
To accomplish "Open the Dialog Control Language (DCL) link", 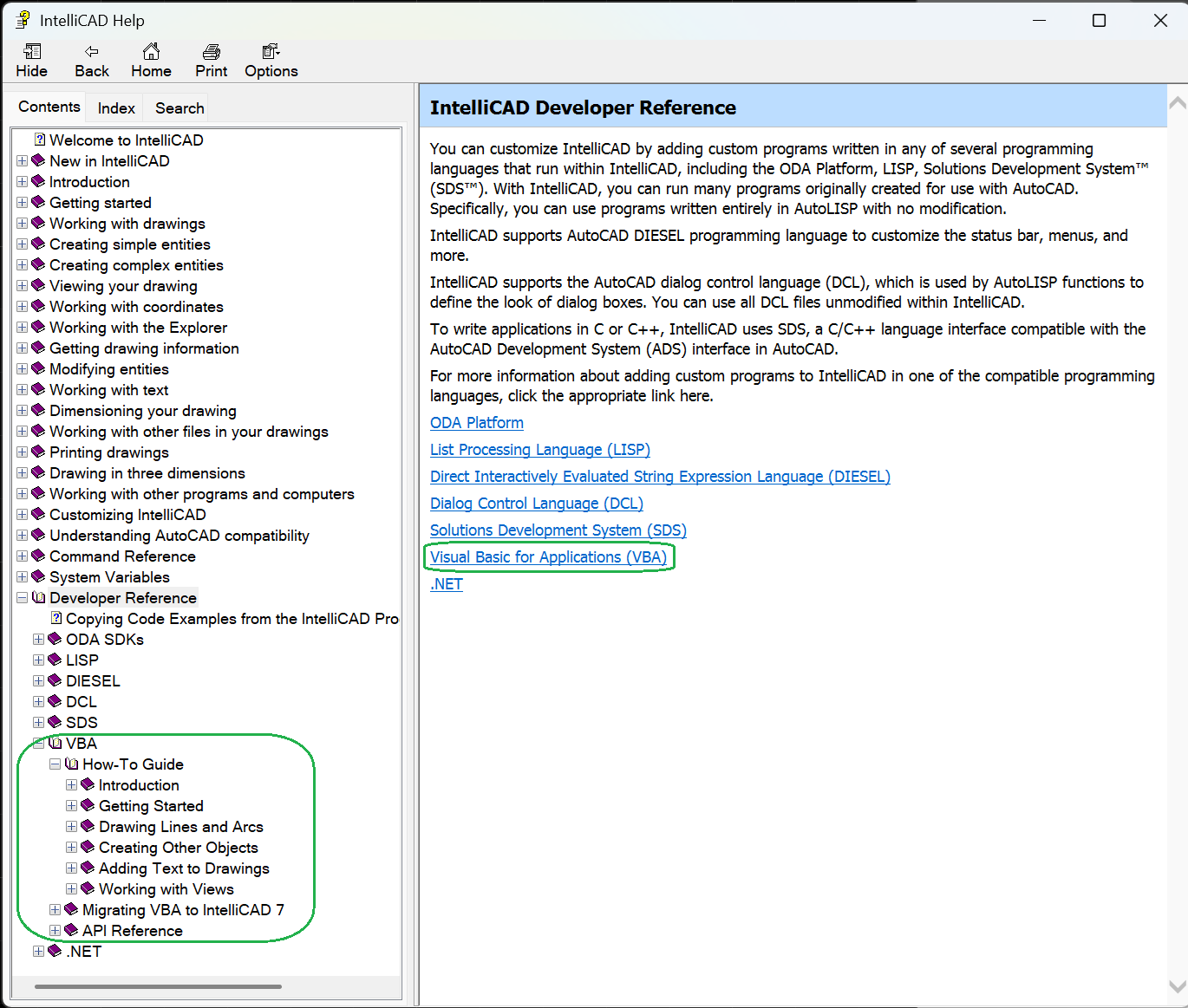I will [x=537, y=504].
